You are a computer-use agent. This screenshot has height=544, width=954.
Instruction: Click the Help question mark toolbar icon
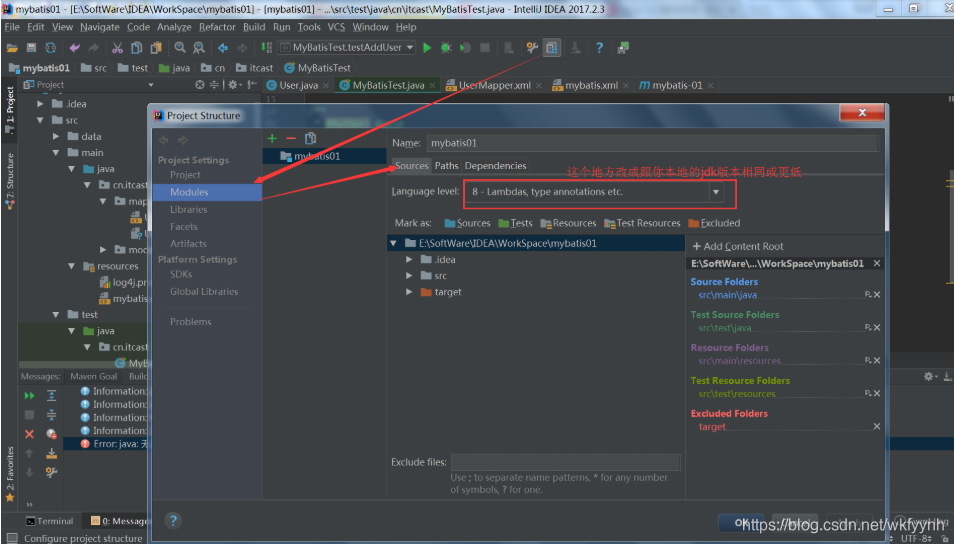coord(599,47)
